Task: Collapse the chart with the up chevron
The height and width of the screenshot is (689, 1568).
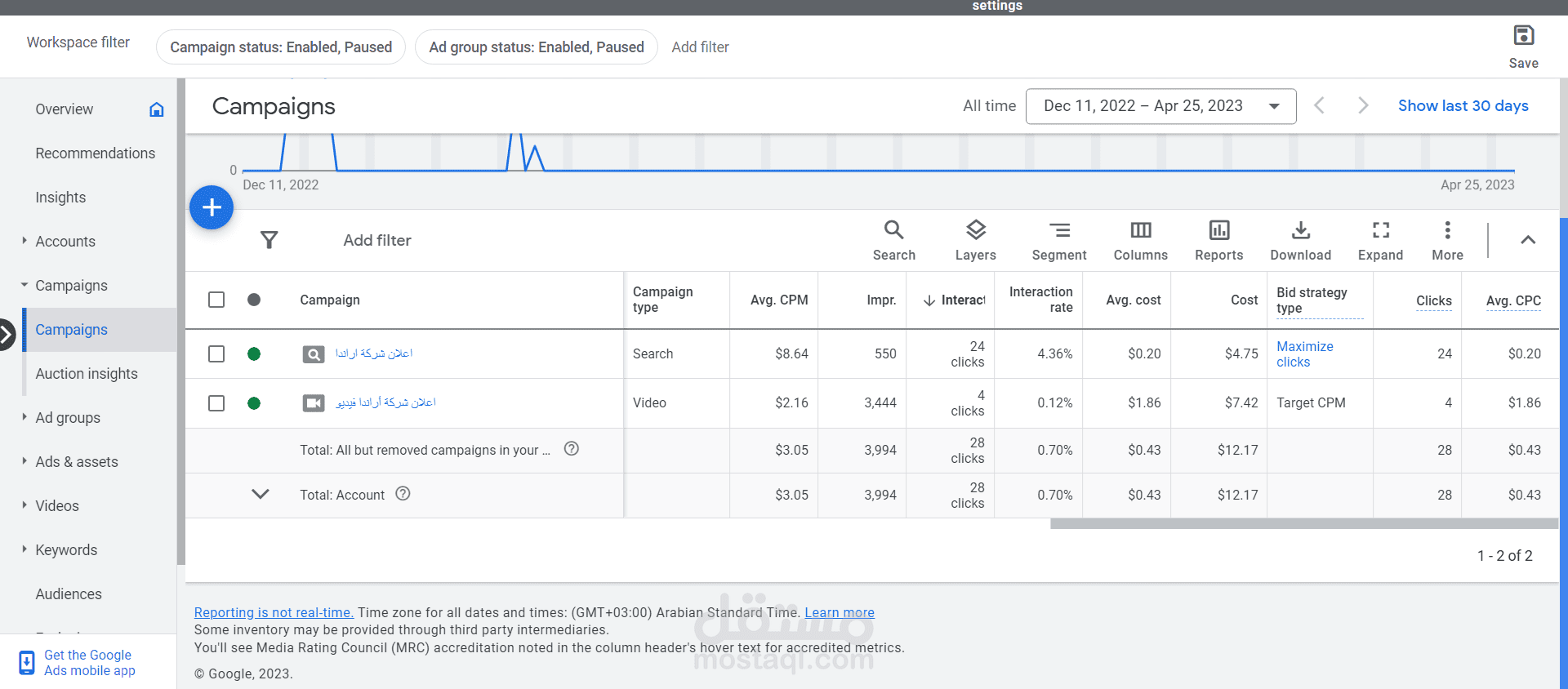Action: (x=1528, y=240)
